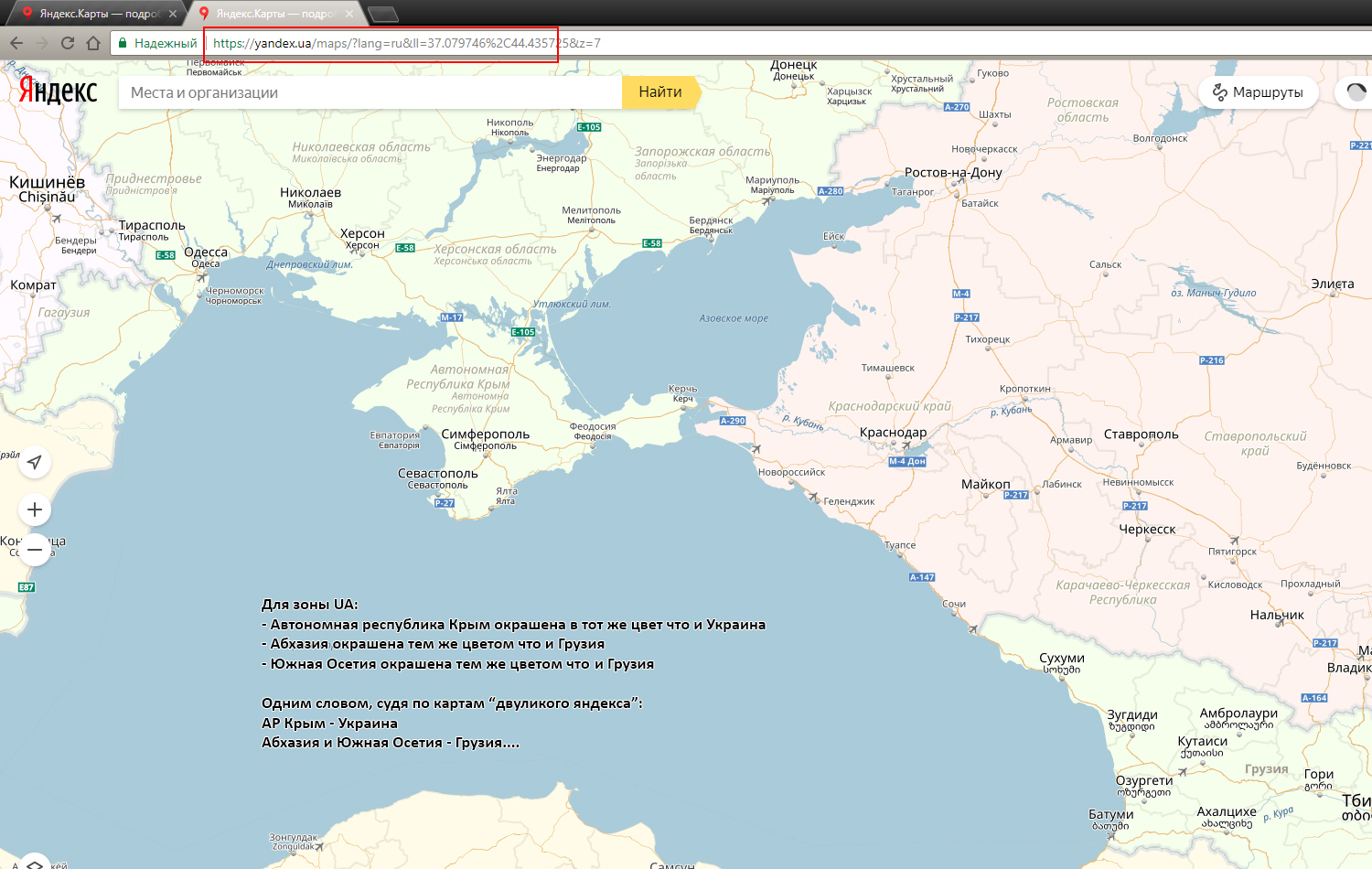
Task: Click the geolocation arrow button
Action: tap(35, 462)
